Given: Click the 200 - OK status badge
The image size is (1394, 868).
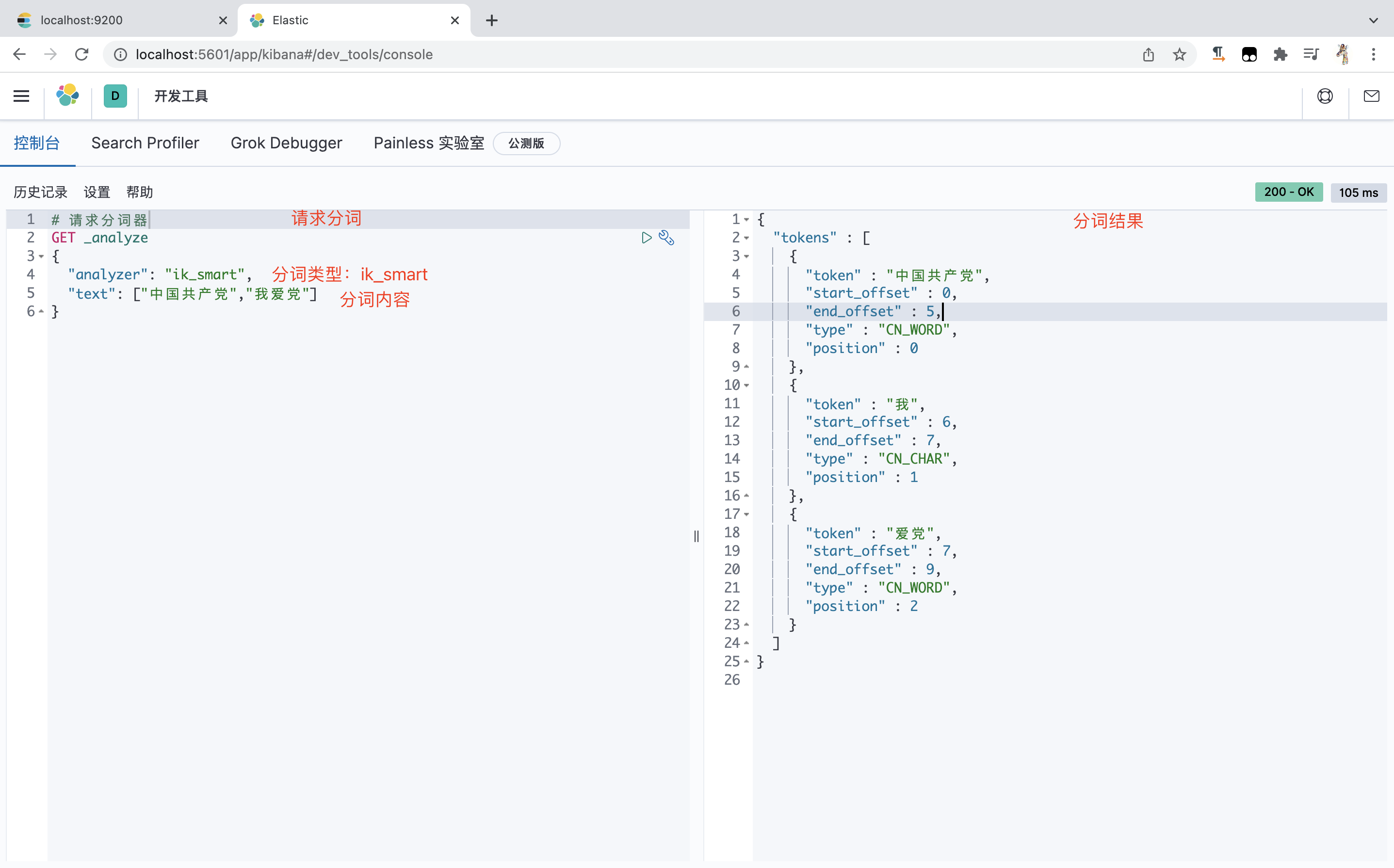Looking at the screenshot, I should click(x=1288, y=192).
